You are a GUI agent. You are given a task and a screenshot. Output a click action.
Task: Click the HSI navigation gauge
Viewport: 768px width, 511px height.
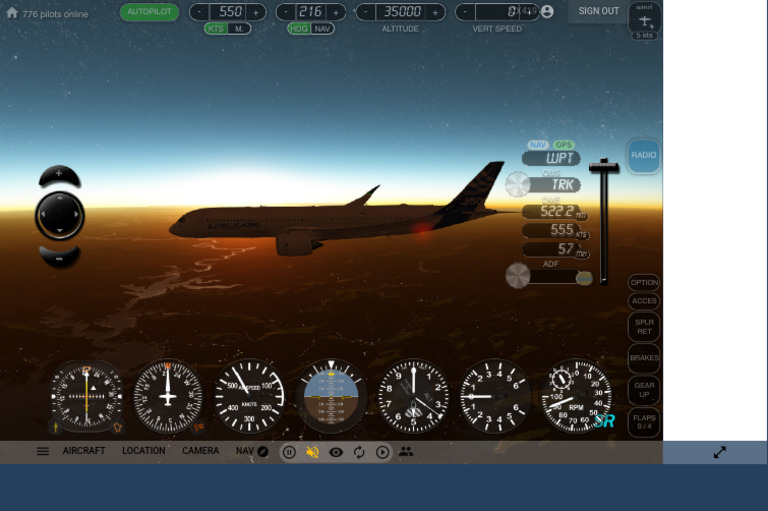click(87, 396)
